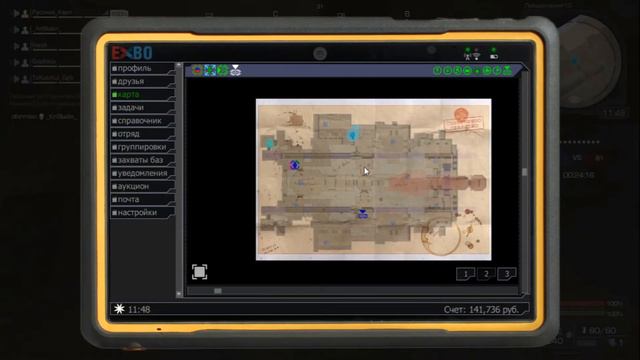This screenshot has height=360, width=640.
Task: Open the друзья section
Action: [x=142, y=81]
